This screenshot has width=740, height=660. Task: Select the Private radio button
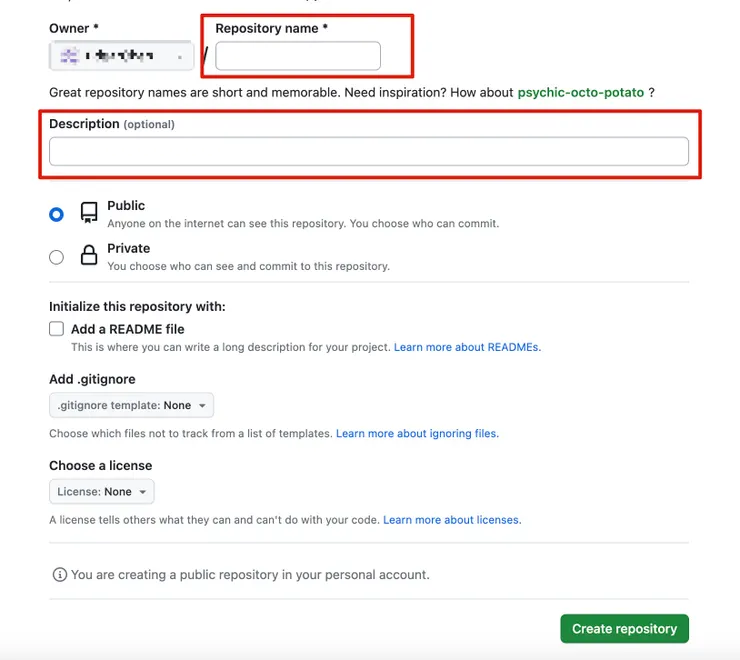(56, 257)
